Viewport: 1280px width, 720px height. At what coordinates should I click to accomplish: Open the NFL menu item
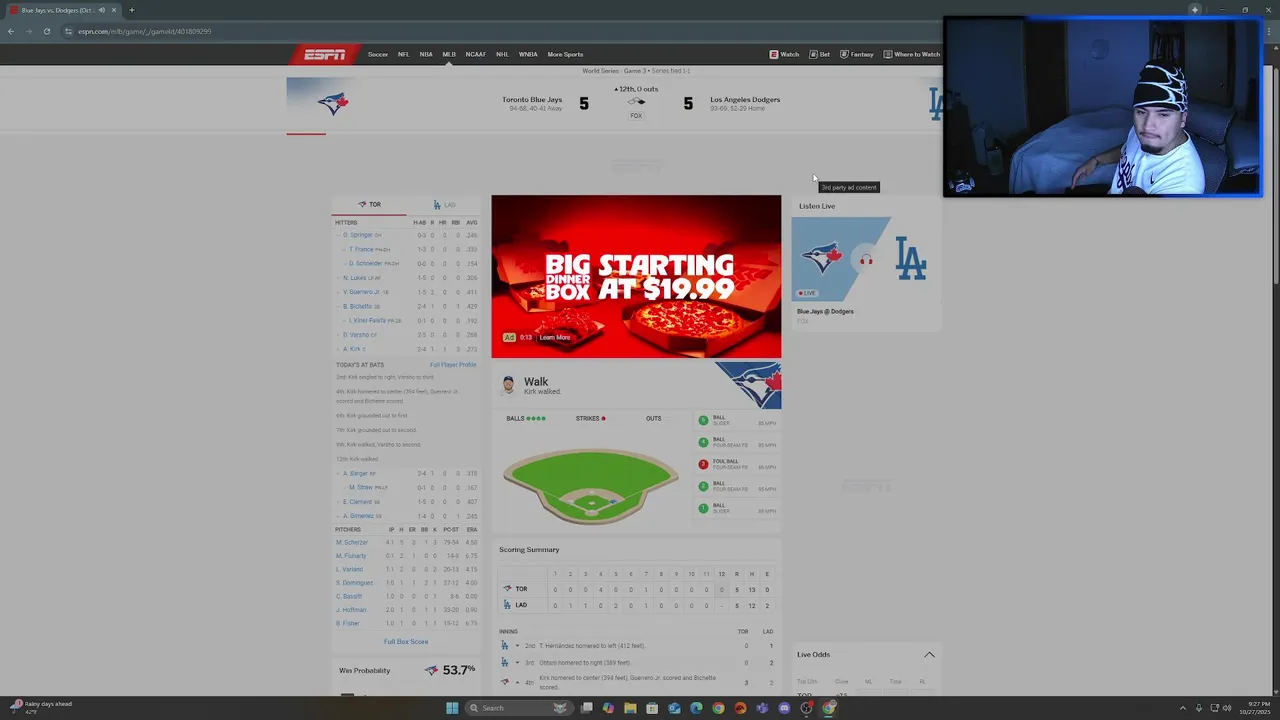click(403, 54)
